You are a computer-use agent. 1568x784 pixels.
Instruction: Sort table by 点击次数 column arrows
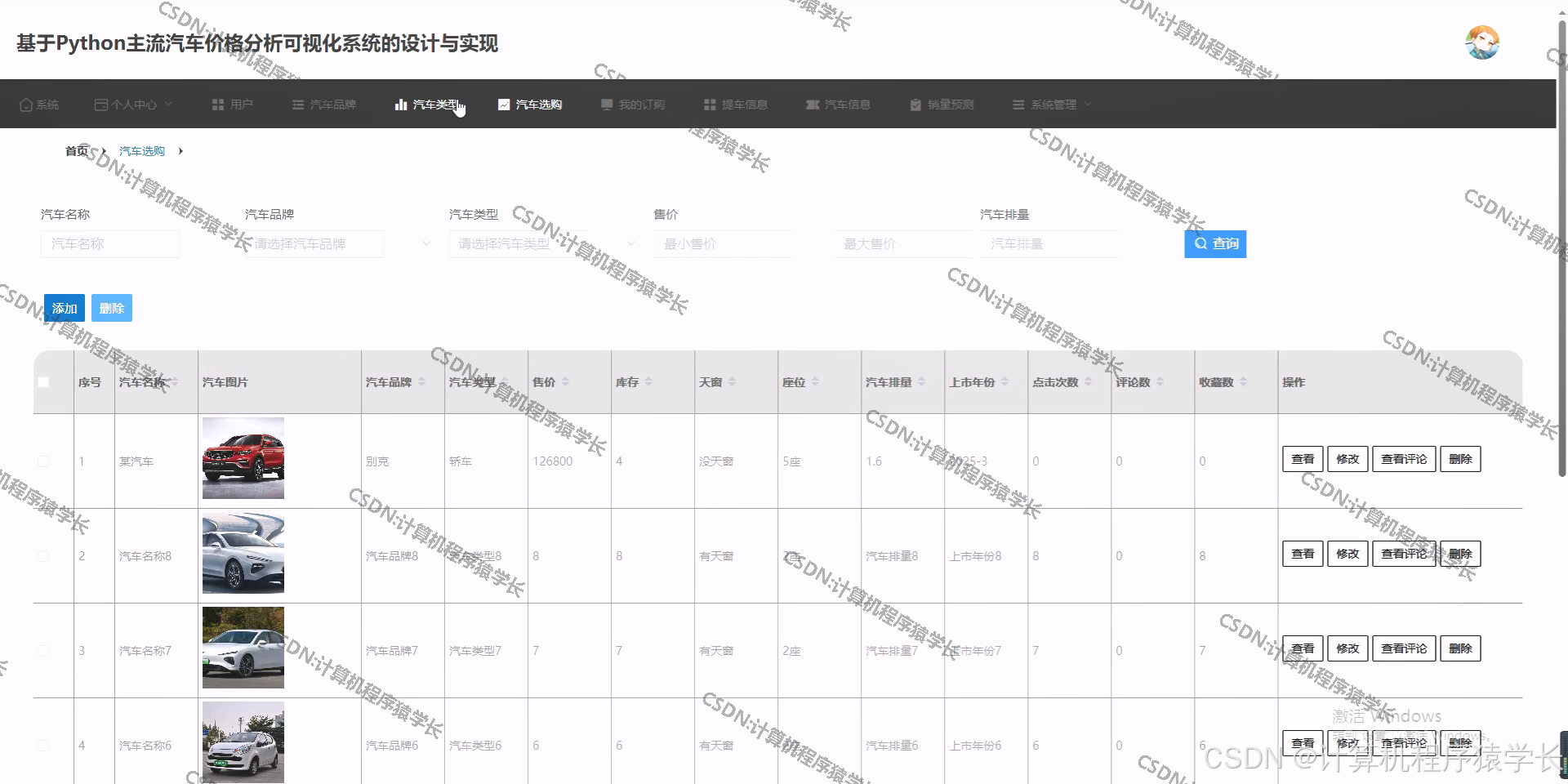[x=1088, y=381]
